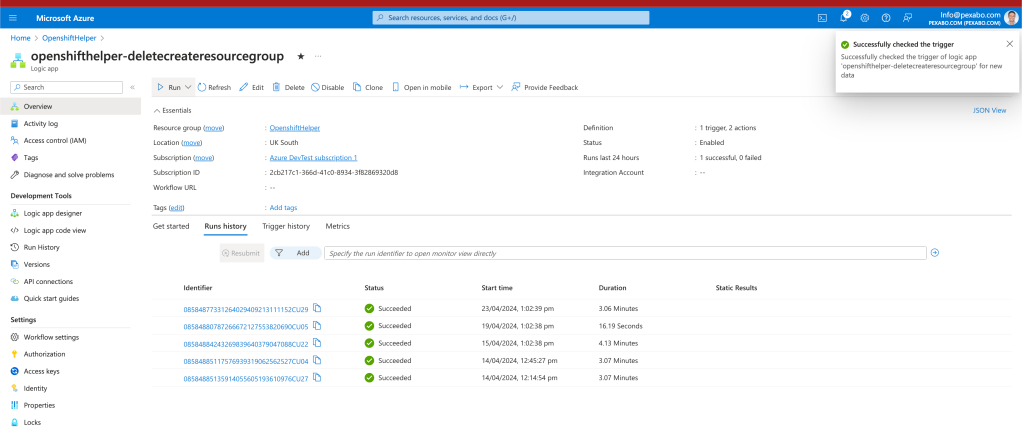The height and width of the screenshot is (439, 1022).
Task: Open the top bar feedback icon
Action: point(907,18)
